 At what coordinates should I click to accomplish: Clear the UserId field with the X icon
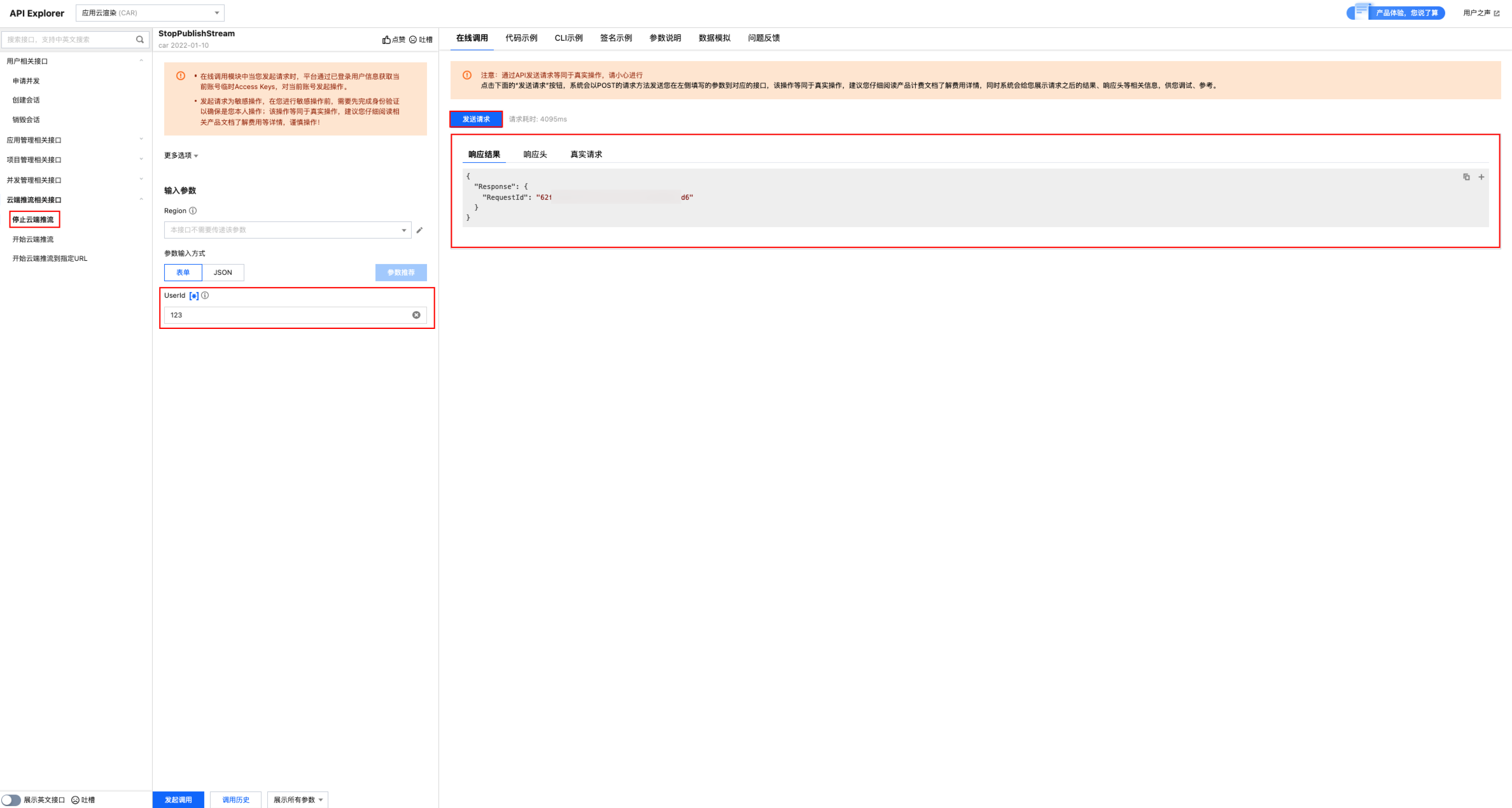416,315
